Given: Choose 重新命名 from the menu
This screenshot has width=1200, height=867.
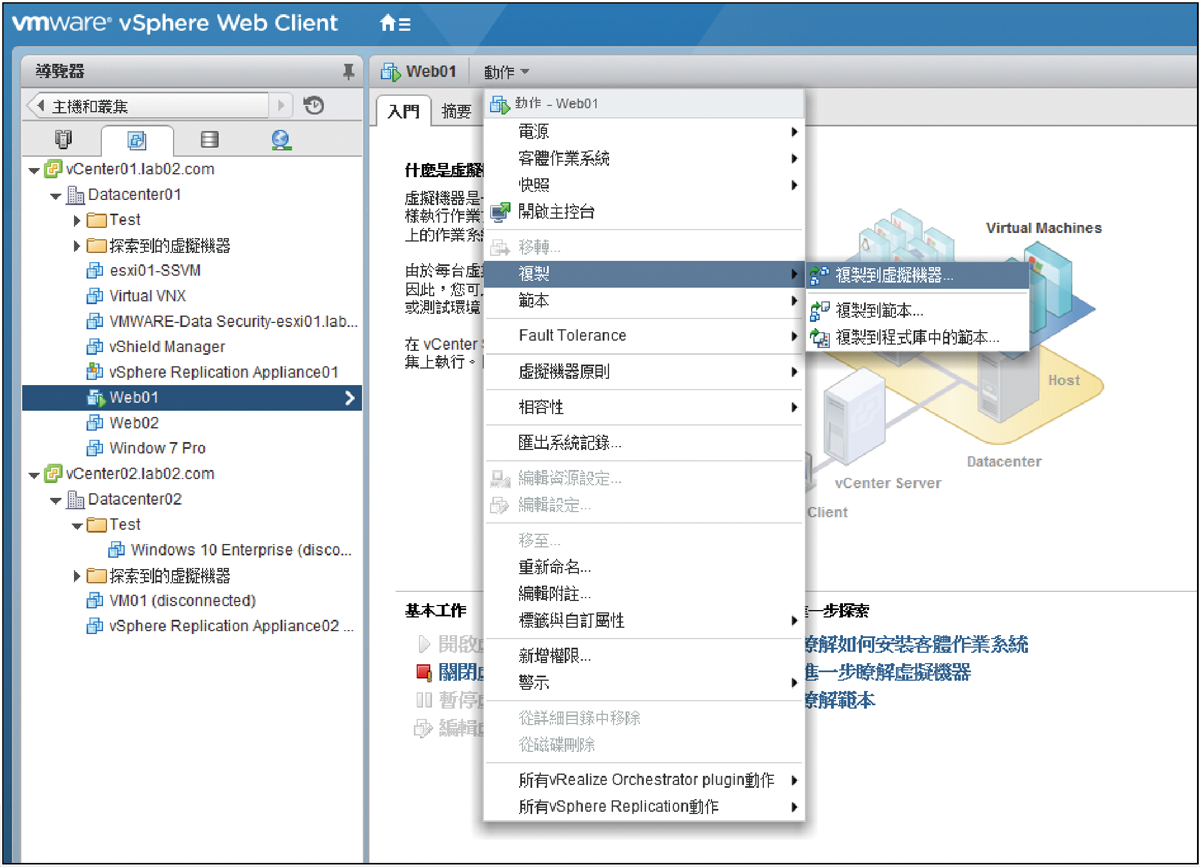Looking at the screenshot, I should (644, 567).
